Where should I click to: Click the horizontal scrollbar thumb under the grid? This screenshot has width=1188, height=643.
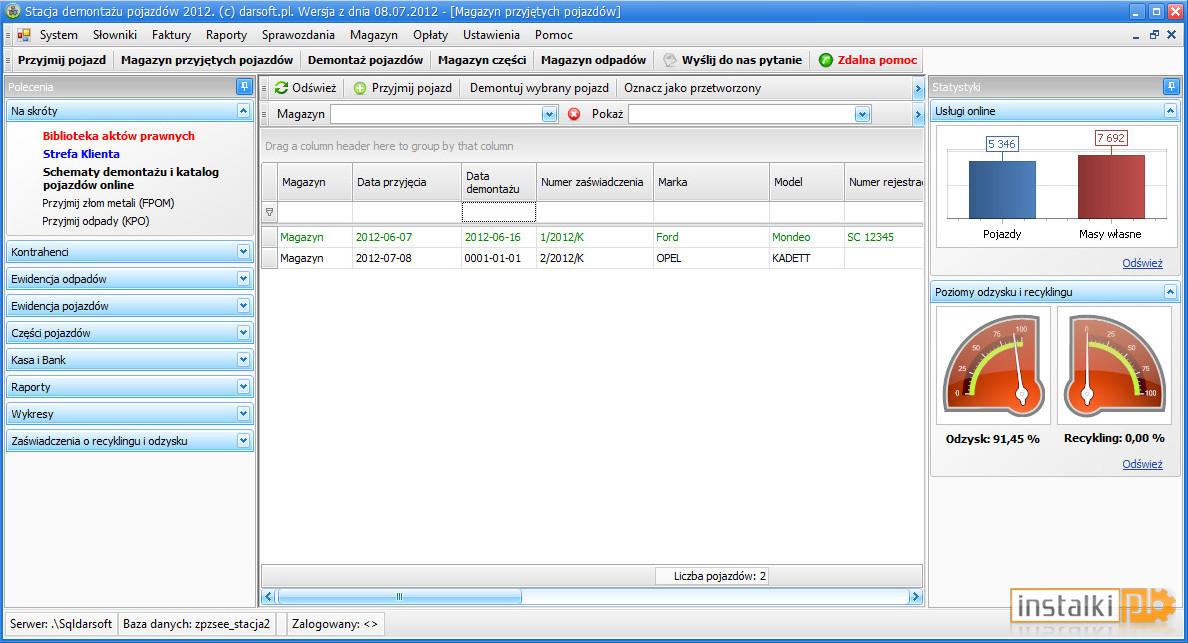click(x=399, y=597)
